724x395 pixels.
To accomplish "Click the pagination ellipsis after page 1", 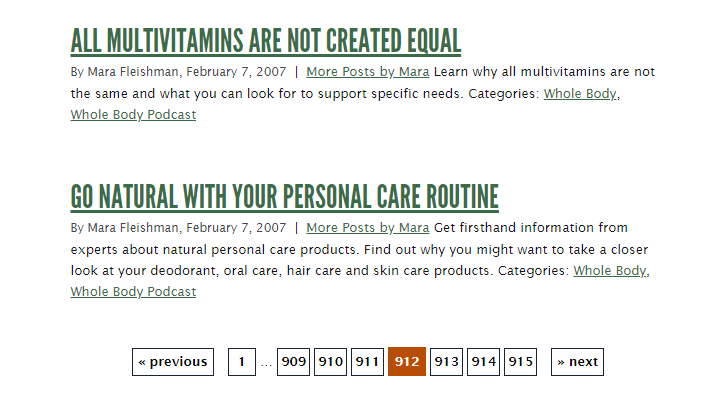I will pyautogui.click(x=266, y=364).
